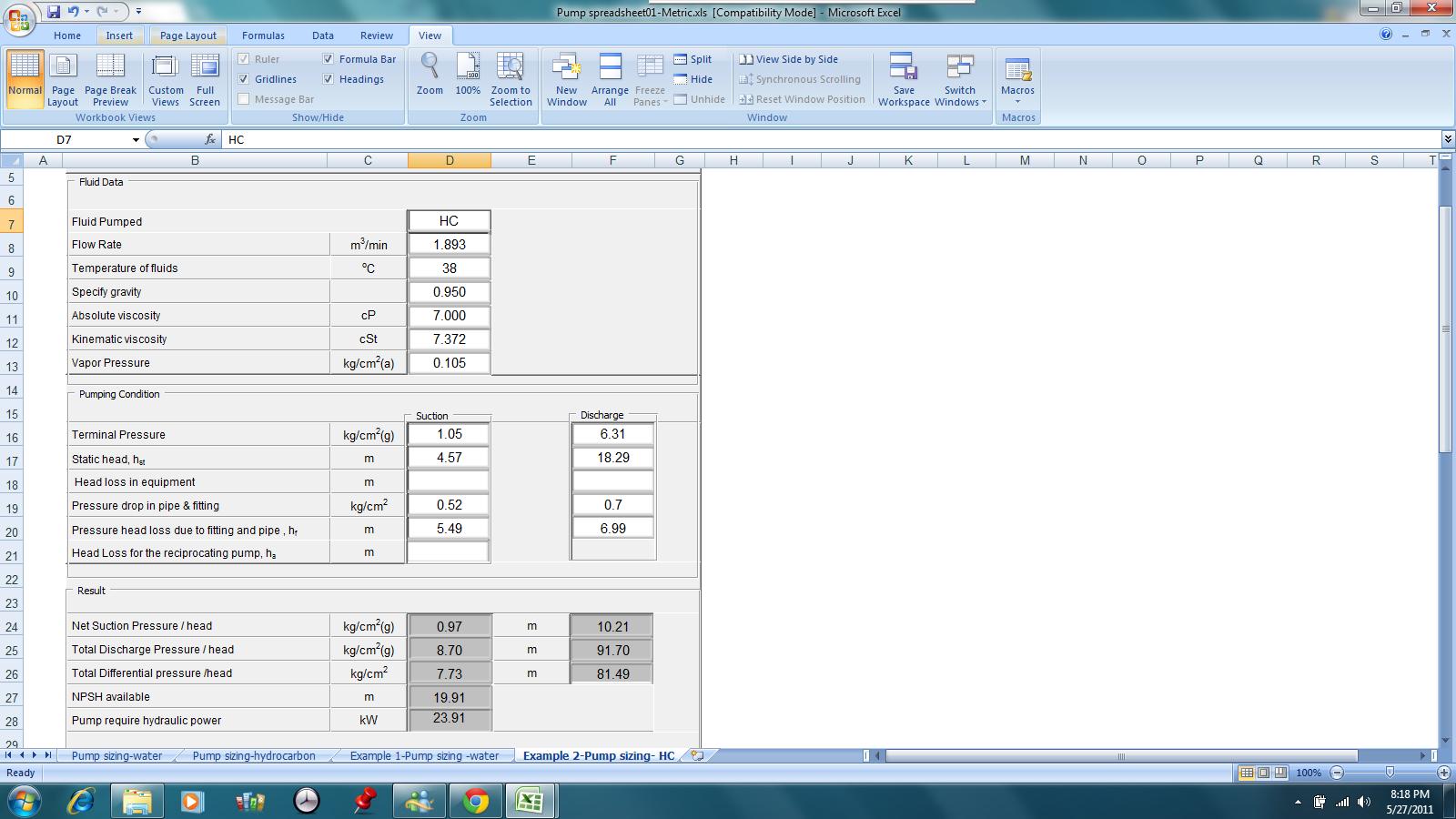Customize Quick Access Toolbar dropdown
1456x819 pixels.
click(138, 12)
